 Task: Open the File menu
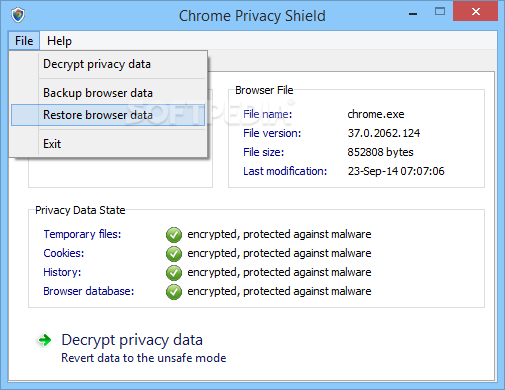24,41
